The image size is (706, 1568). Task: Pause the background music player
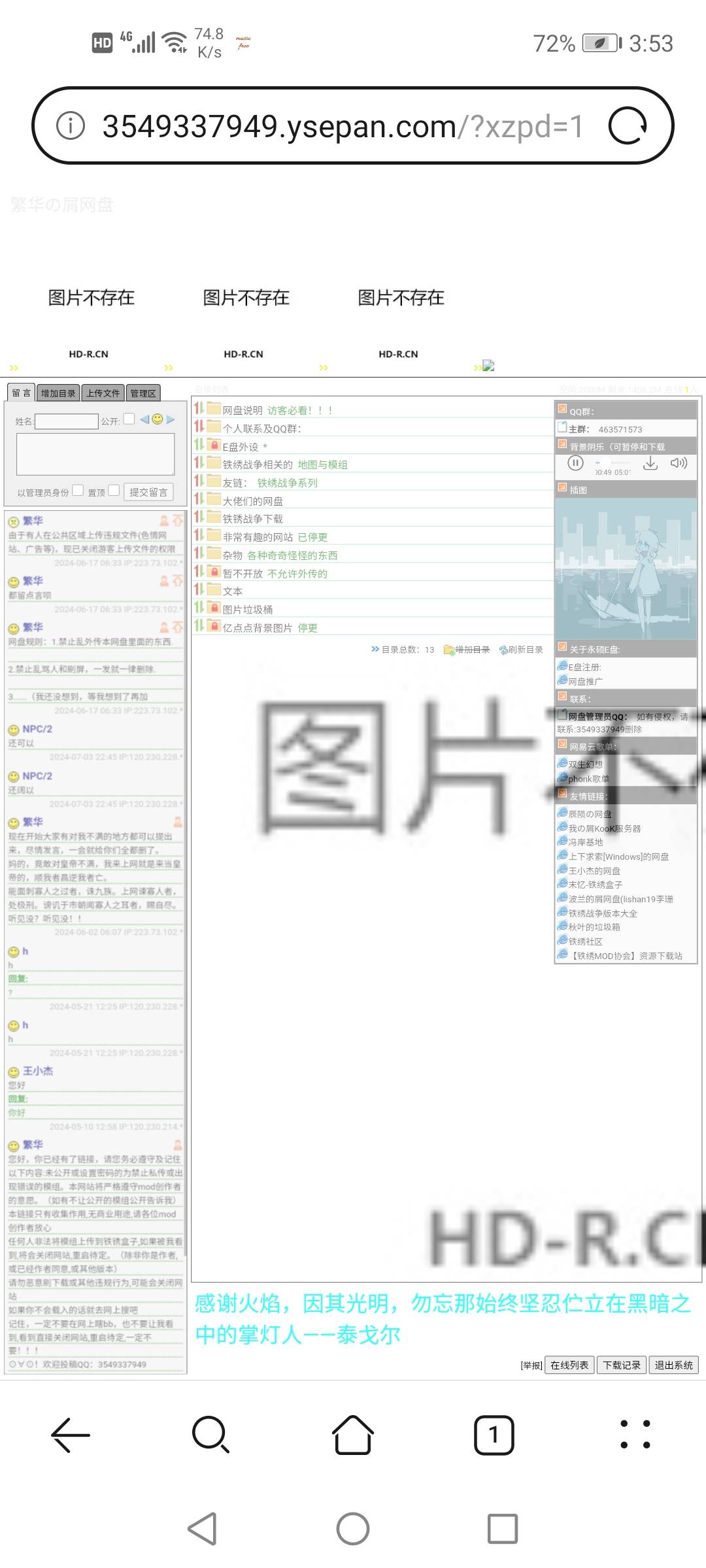point(575,463)
